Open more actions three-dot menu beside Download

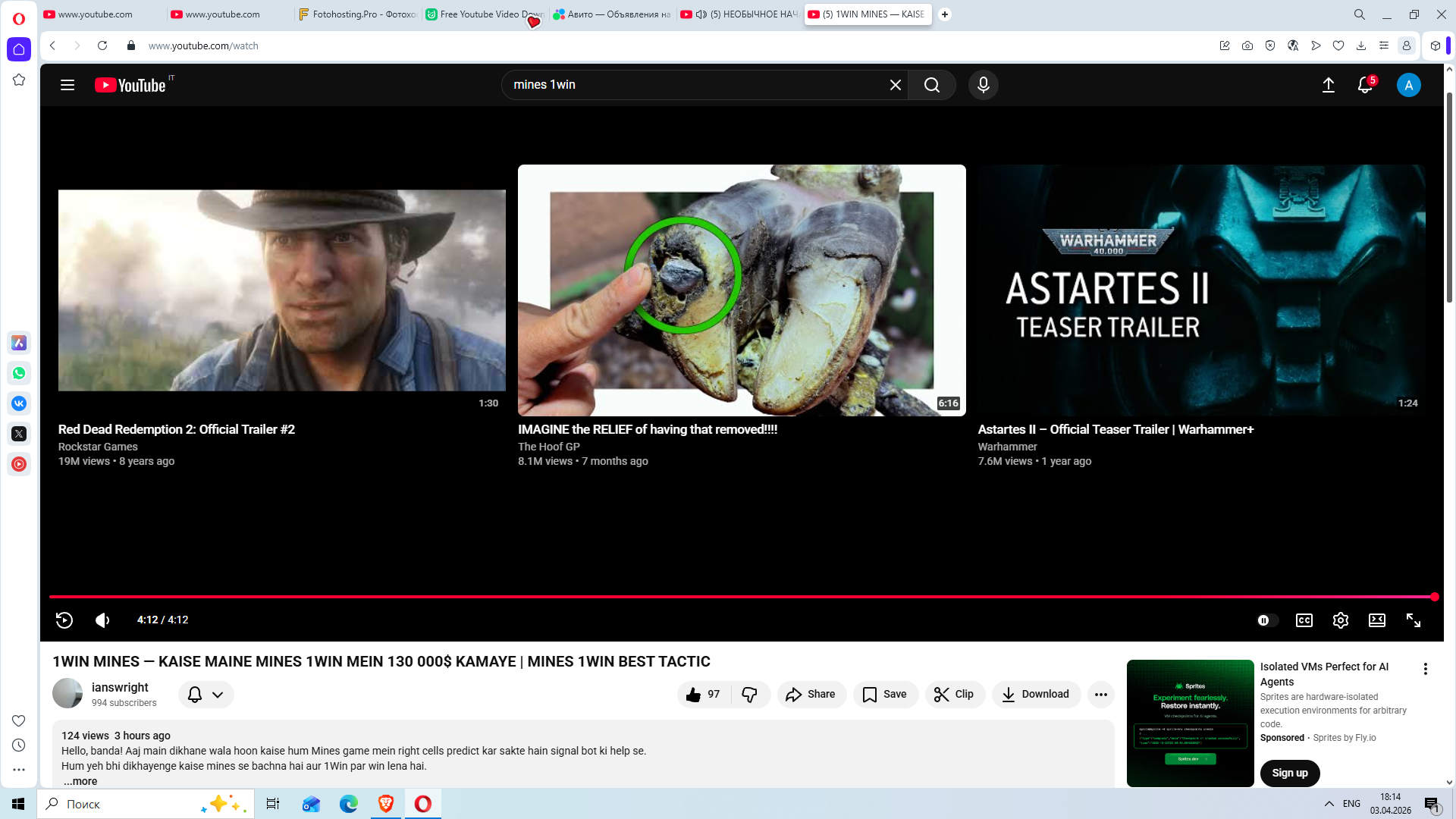(1100, 695)
